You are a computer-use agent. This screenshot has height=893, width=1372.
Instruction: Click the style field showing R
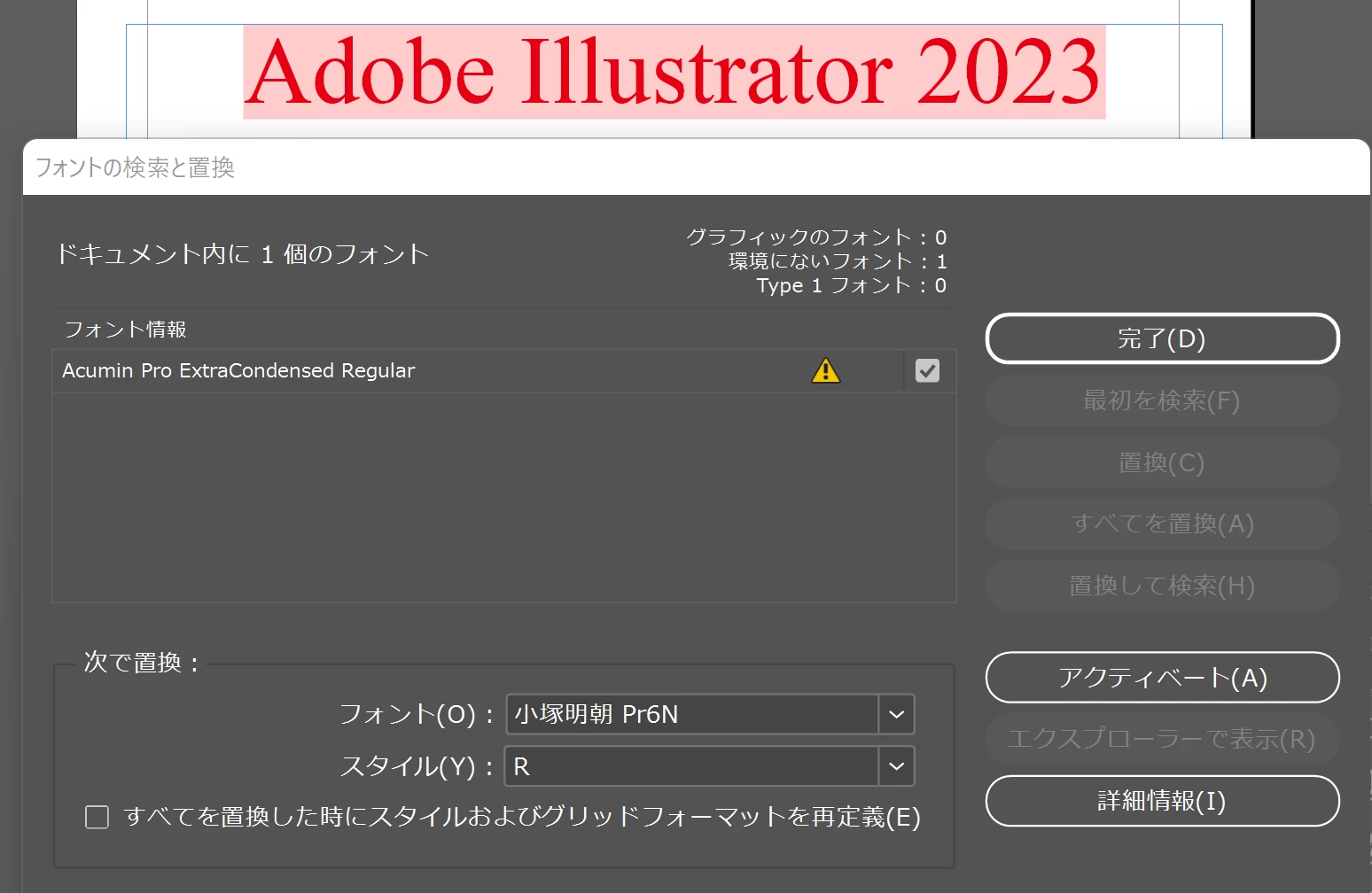pos(692,766)
